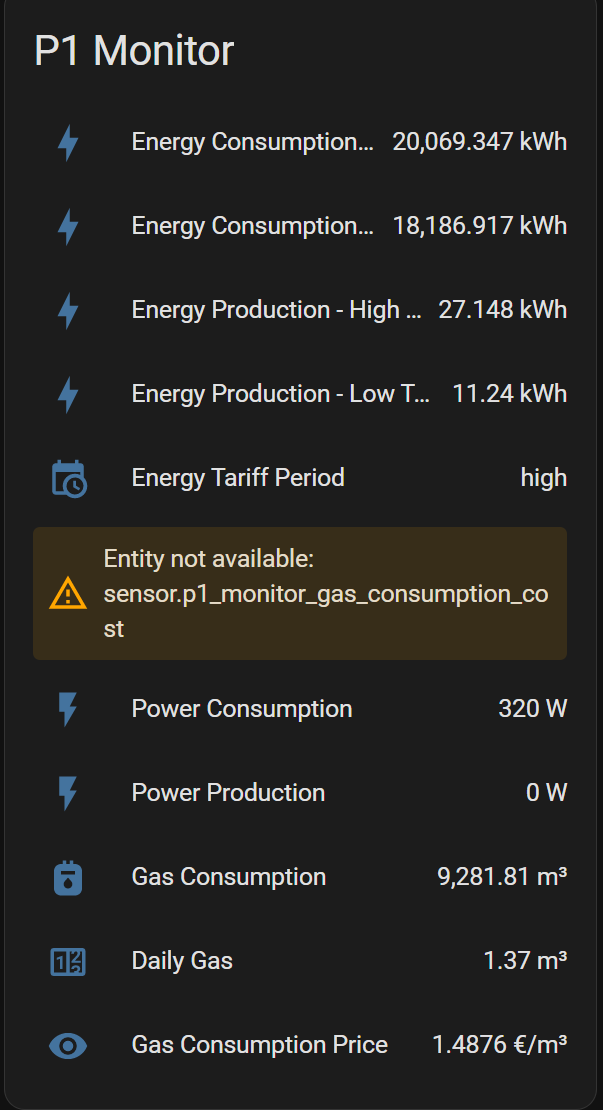Open the Energy Tariff Period entity
The image size is (603, 1110).
238,478
